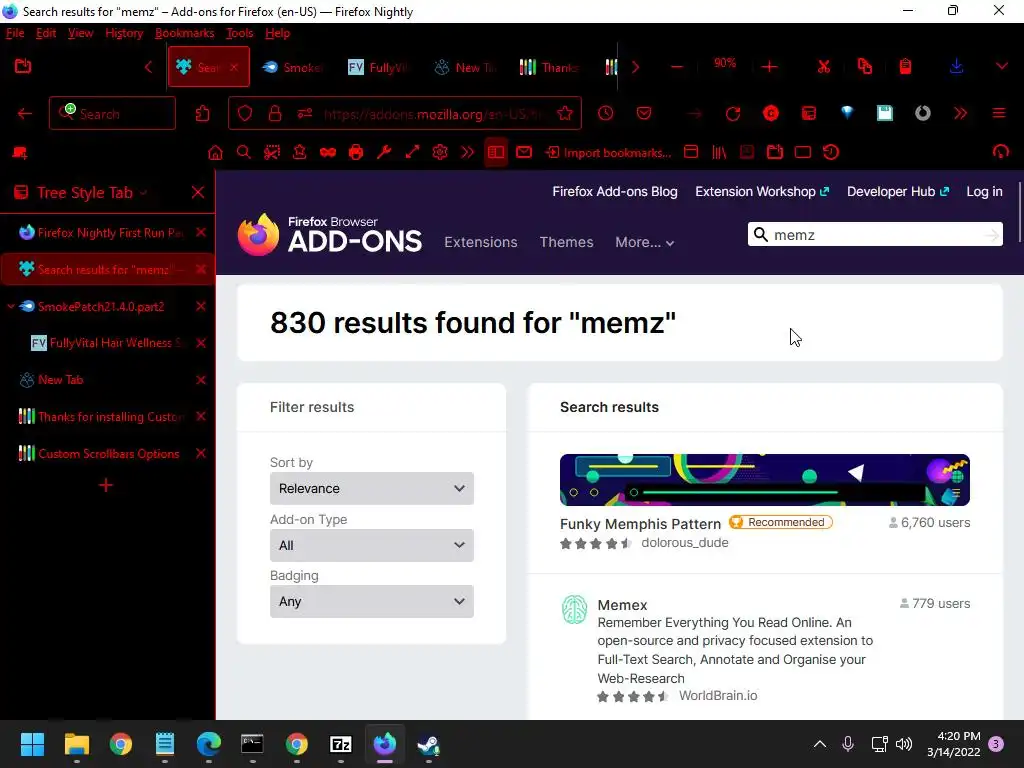Reload the current page
Screen dimensions: 1024x768
tap(733, 114)
